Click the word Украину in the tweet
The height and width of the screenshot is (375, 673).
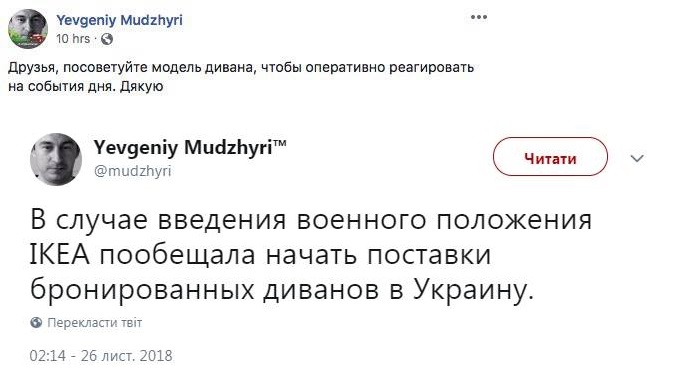click(474, 290)
